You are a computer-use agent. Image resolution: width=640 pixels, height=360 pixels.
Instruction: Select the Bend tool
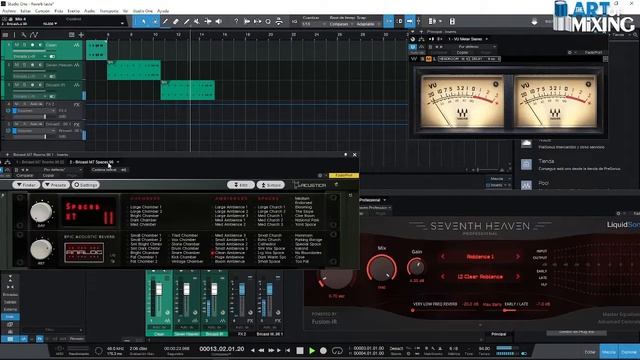[x=208, y=21]
